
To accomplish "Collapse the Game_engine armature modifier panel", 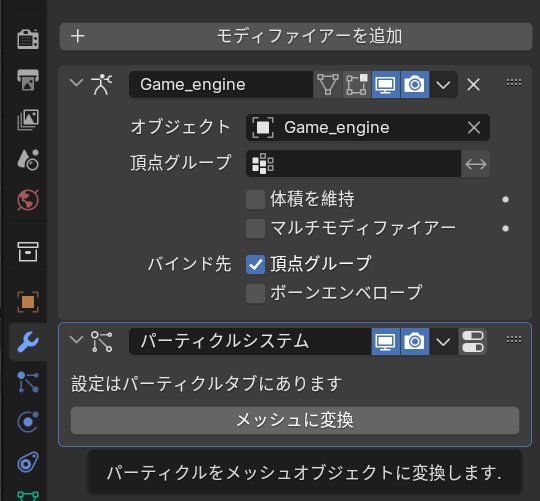I will pos(76,83).
